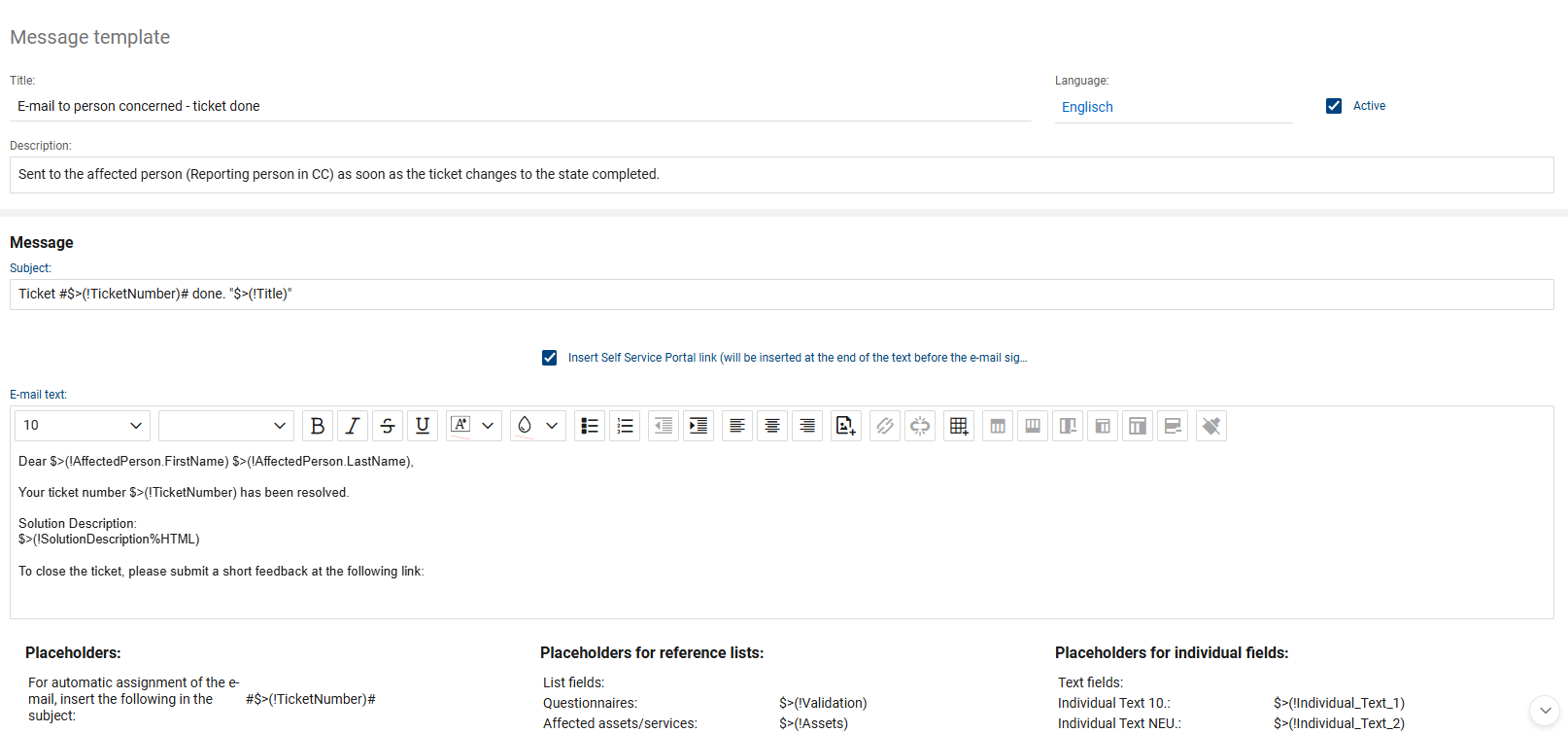Click the insert link icon

pos(885,426)
